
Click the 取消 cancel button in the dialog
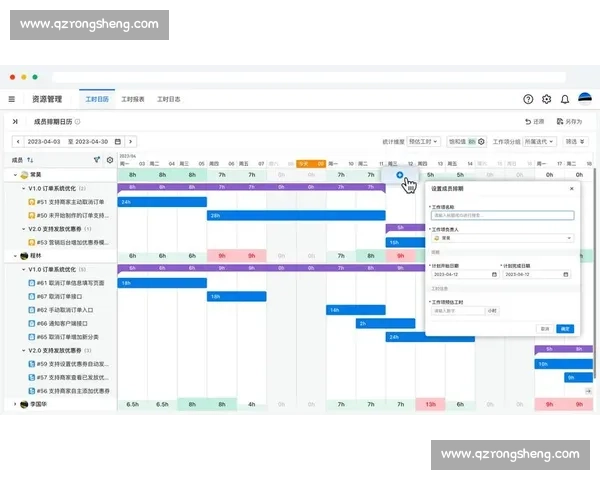click(545, 329)
